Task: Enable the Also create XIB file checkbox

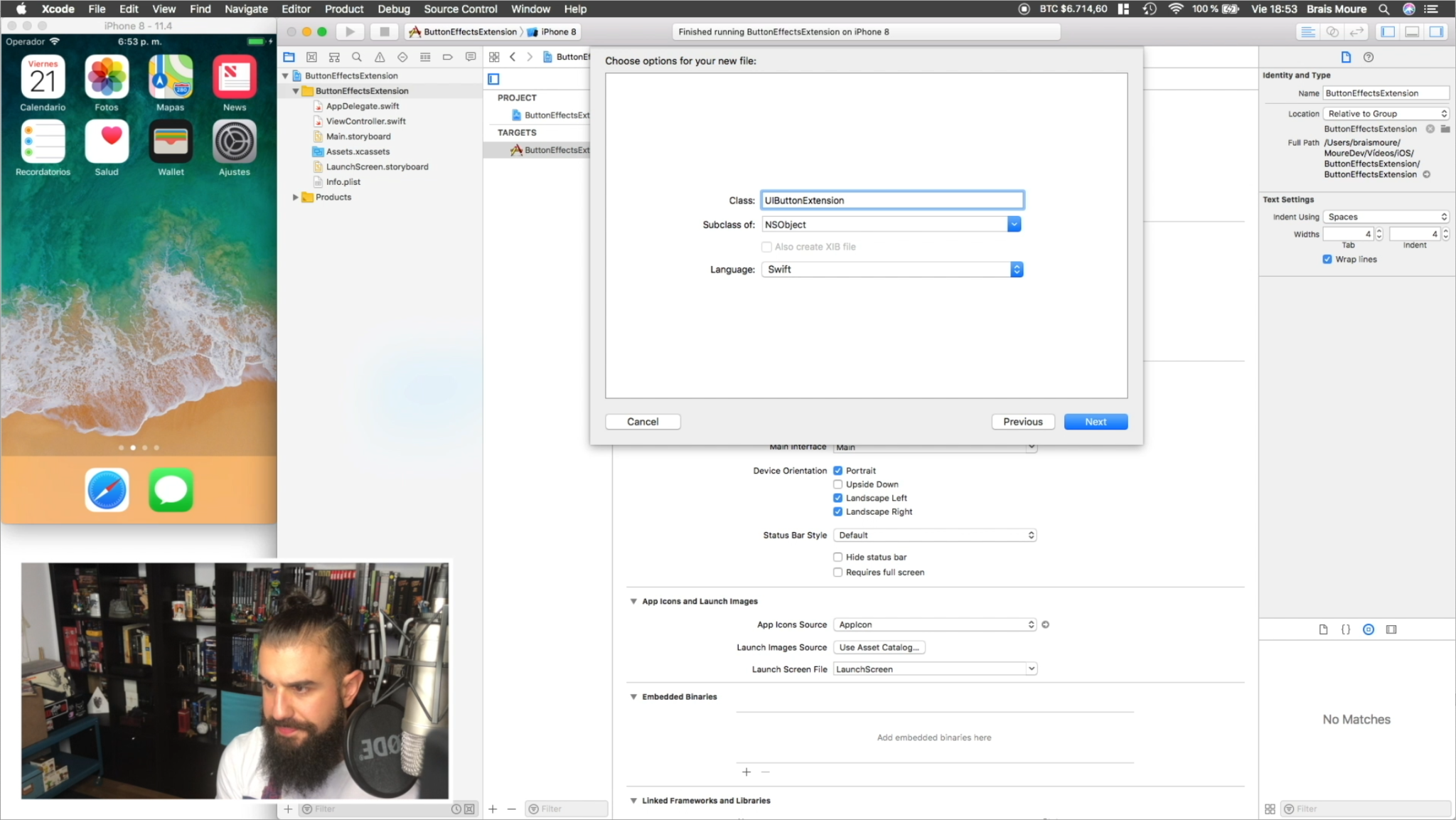Action: 766,246
